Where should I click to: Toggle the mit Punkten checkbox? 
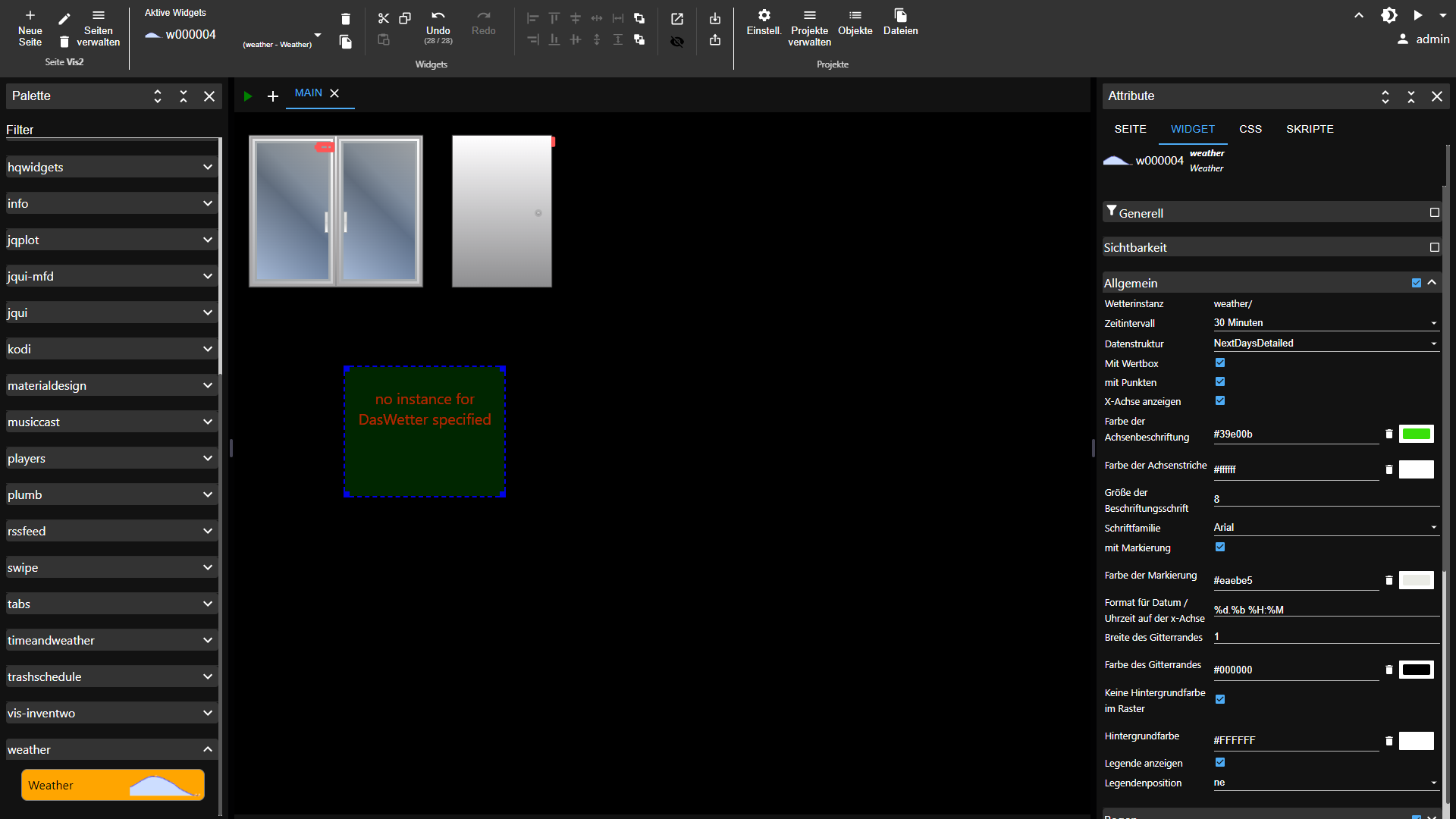pyautogui.click(x=1220, y=382)
